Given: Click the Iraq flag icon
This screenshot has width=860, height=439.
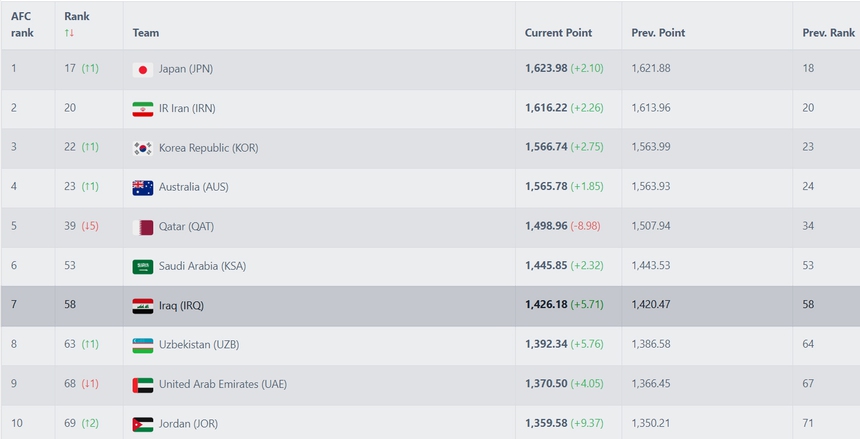Looking at the screenshot, I should (x=142, y=306).
